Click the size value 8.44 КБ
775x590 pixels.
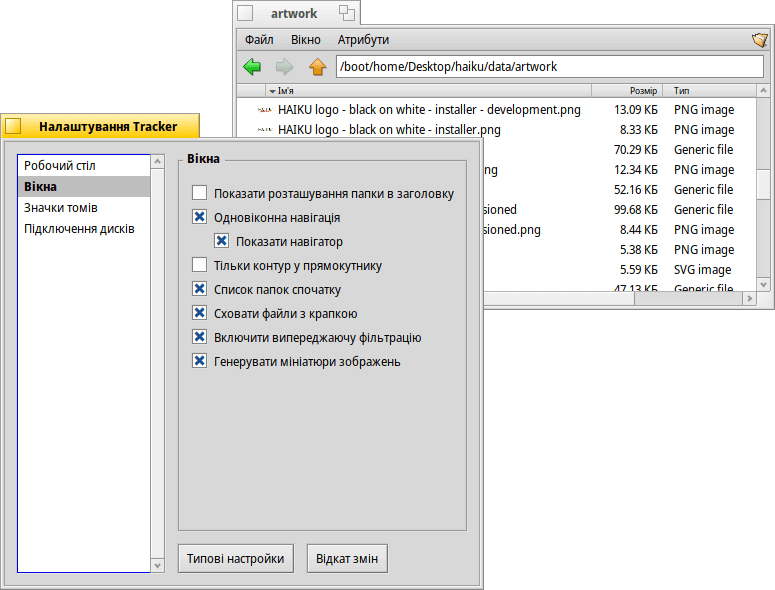[x=639, y=230]
